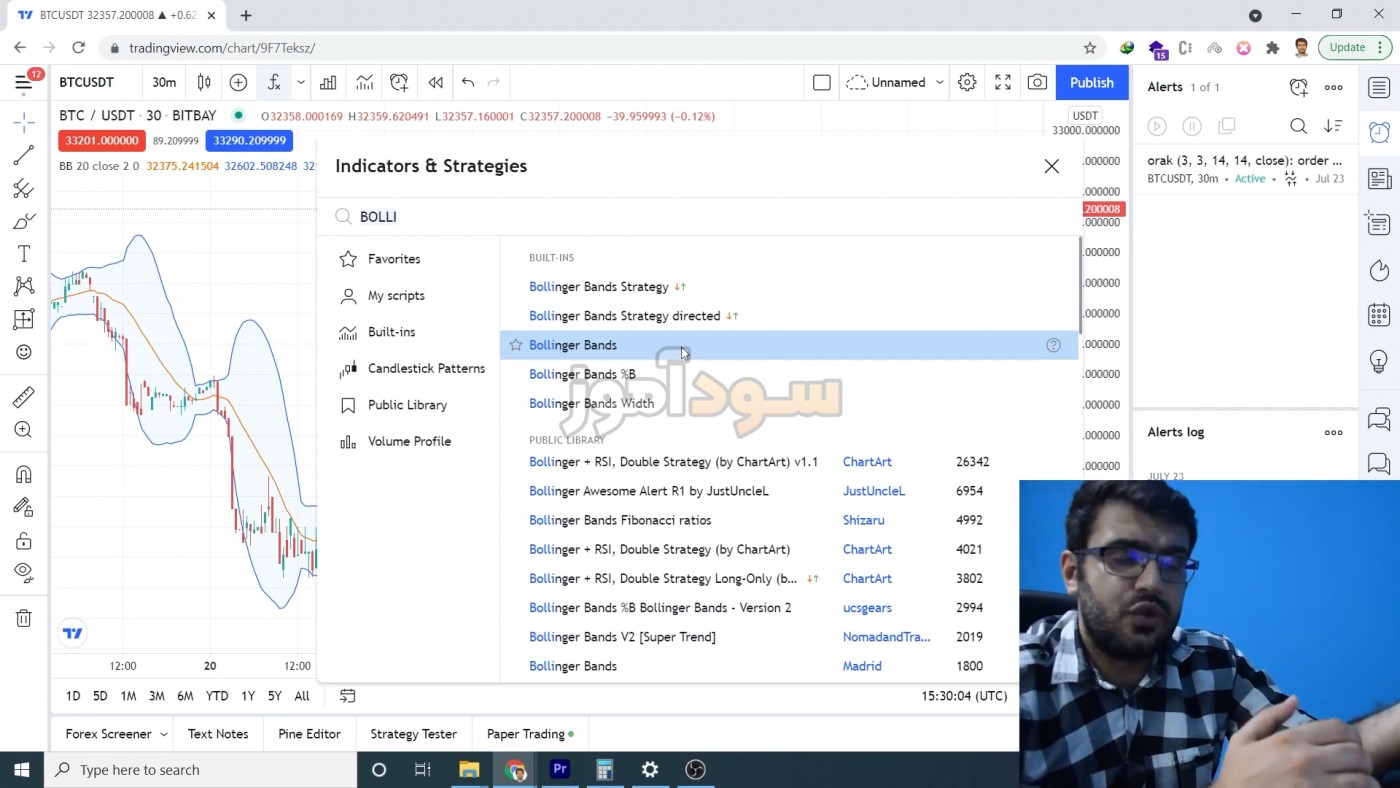
Task: Open financials bar chart icon
Action: [x=328, y=82]
